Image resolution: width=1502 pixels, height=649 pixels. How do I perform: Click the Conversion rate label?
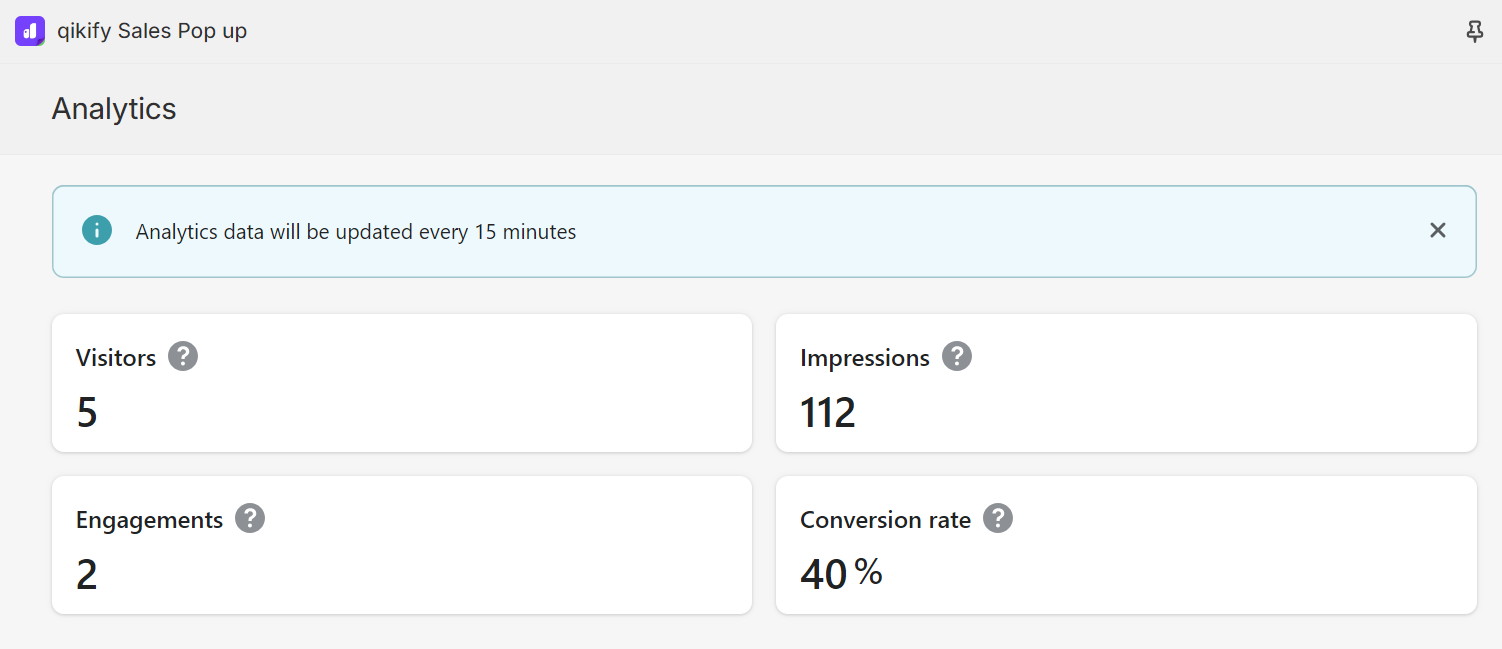[886, 520]
